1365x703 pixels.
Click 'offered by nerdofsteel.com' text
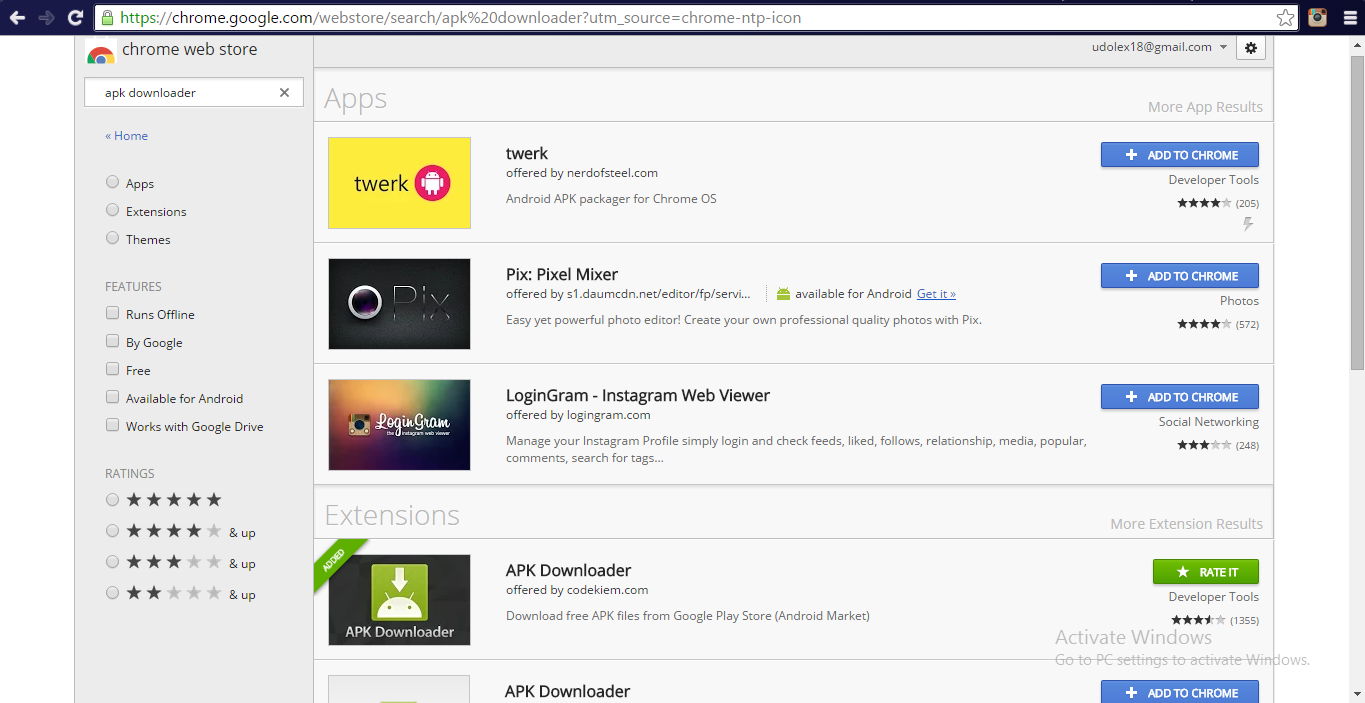tap(582, 173)
